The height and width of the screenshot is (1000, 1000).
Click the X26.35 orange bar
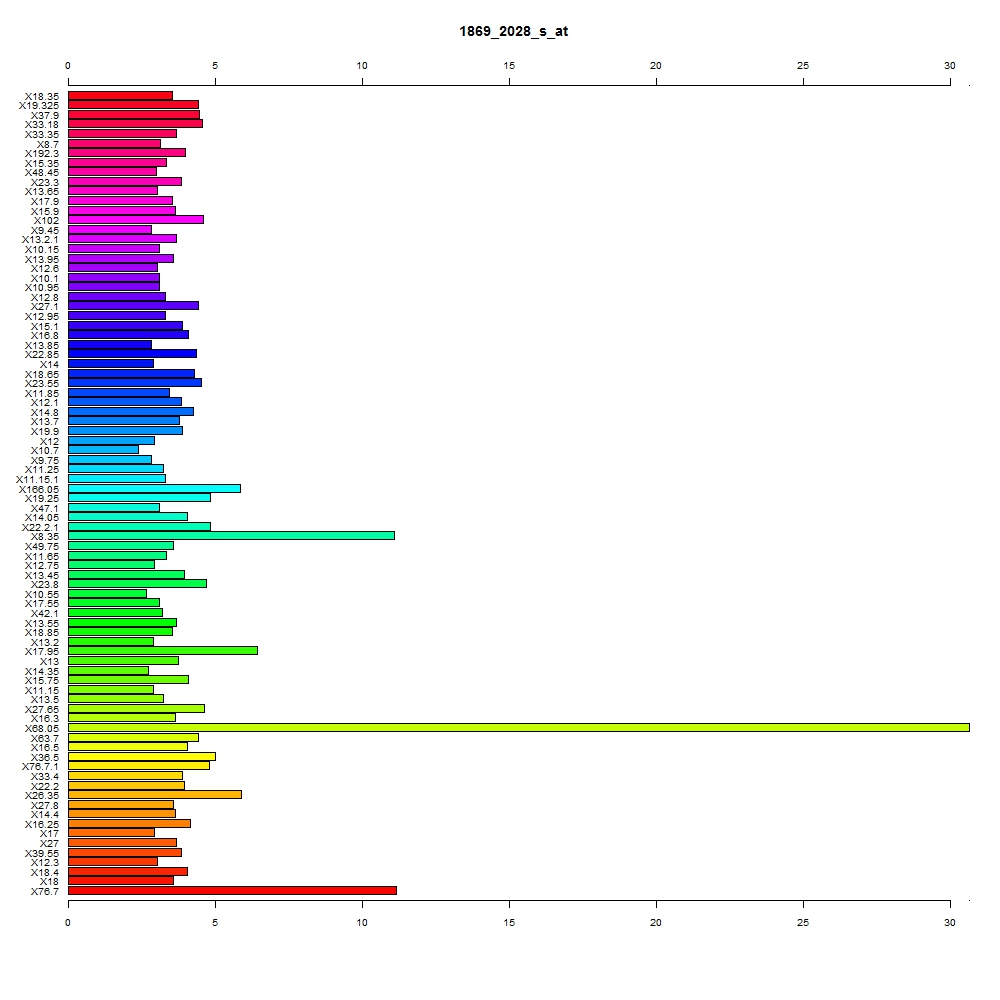(x=155, y=795)
